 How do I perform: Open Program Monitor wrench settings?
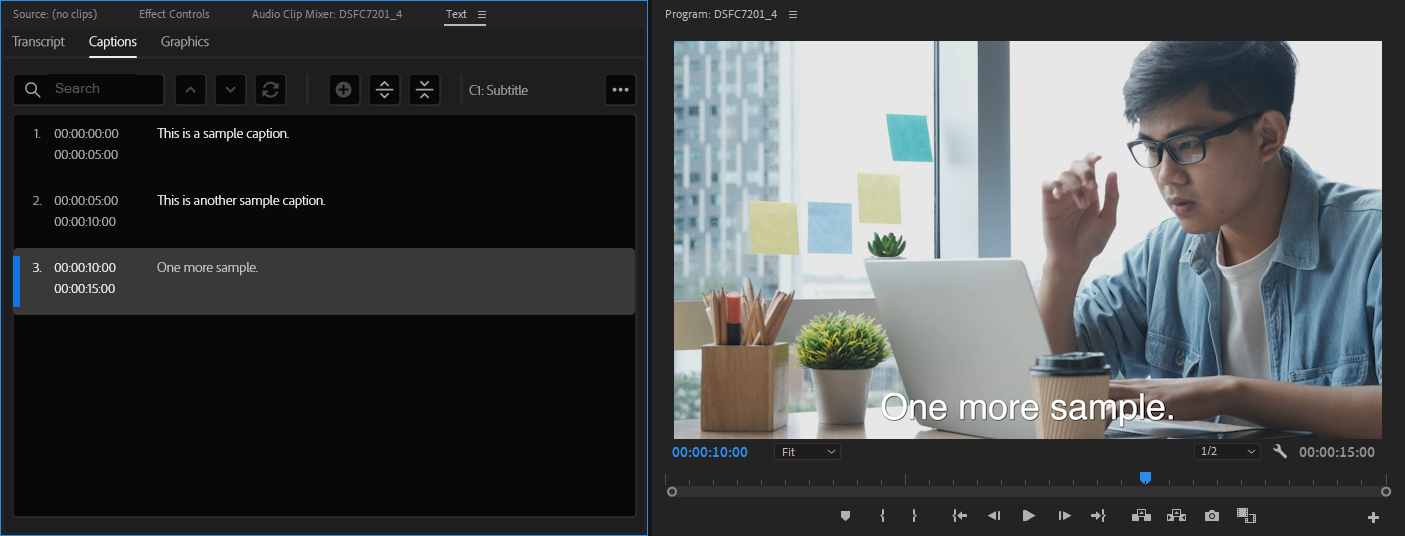click(x=1280, y=452)
